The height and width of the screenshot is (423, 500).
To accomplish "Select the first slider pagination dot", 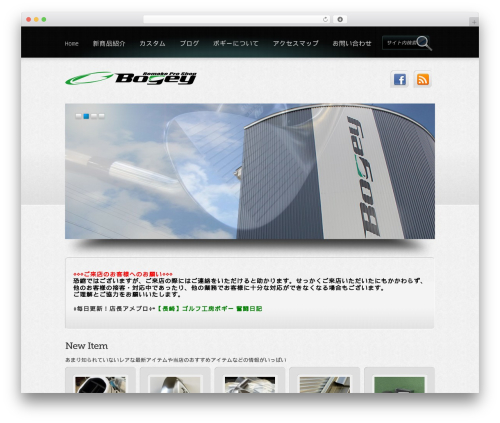I will [78, 116].
